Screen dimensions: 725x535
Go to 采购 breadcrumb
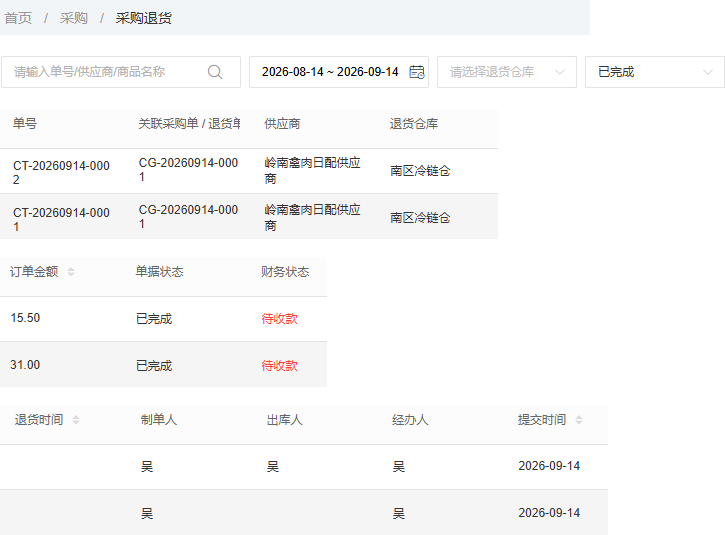(x=74, y=18)
